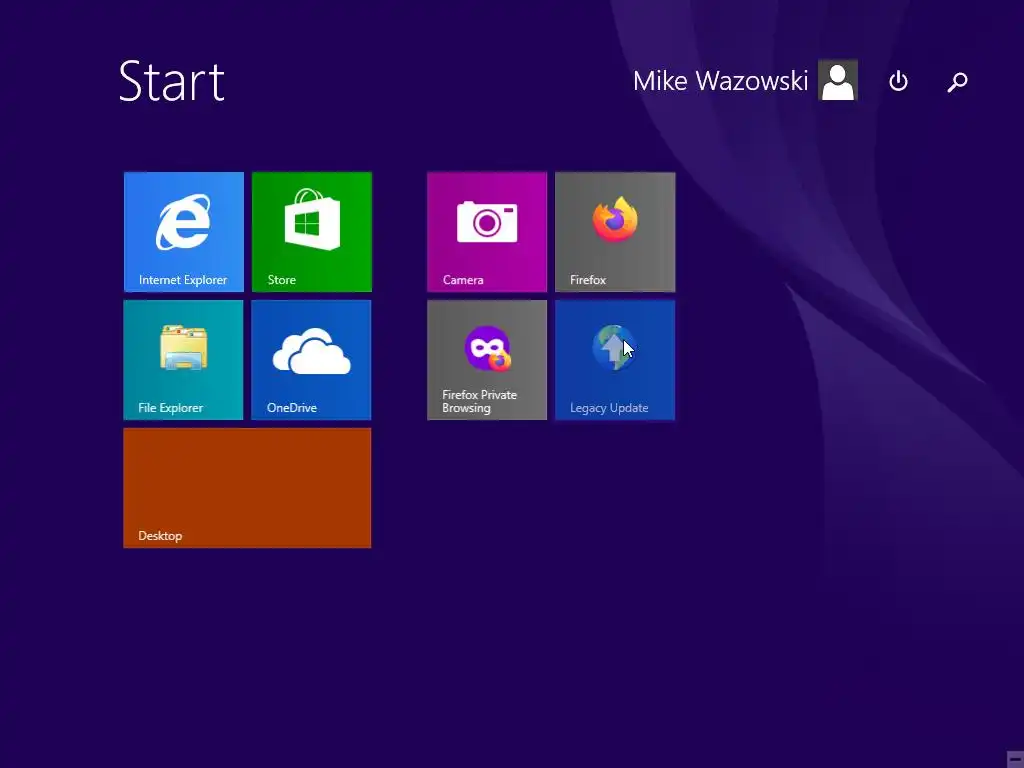This screenshot has width=1024, height=768.
Task: Open Mike Wazowski account menu
Action: 721,81
